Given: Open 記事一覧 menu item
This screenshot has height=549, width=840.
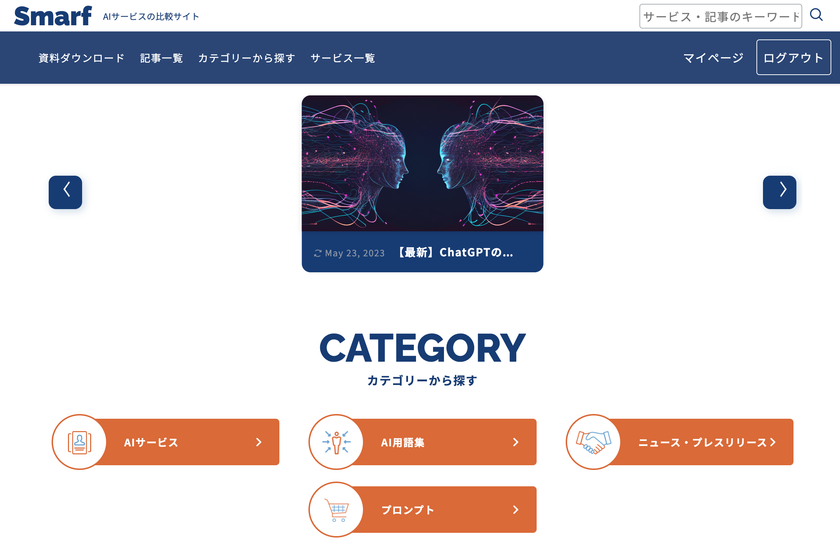Looking at the screenshot, I should click(161, 58).
